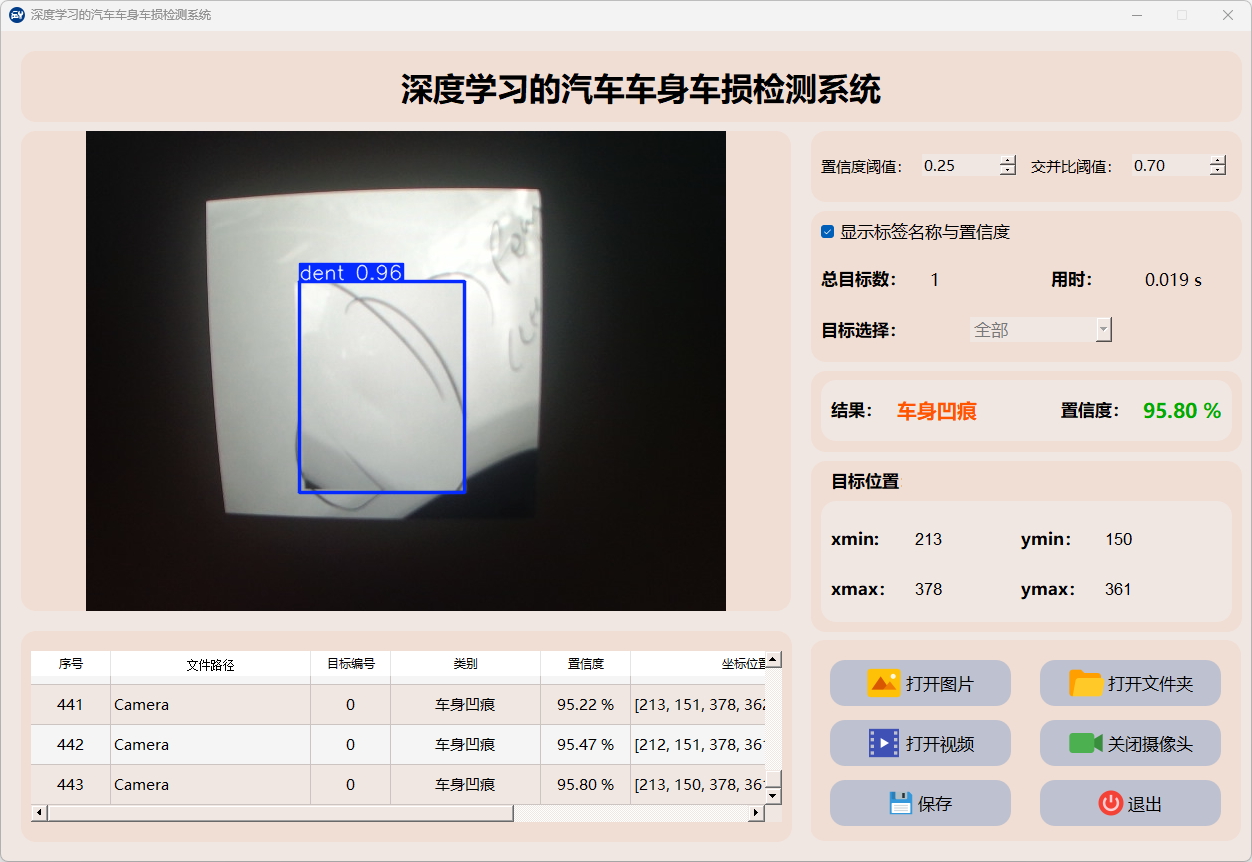Decrease the IoU threshold with down arrow
Image resolution: width=1252 pixels, height=862 pixels.
(x=1217, y=171)
